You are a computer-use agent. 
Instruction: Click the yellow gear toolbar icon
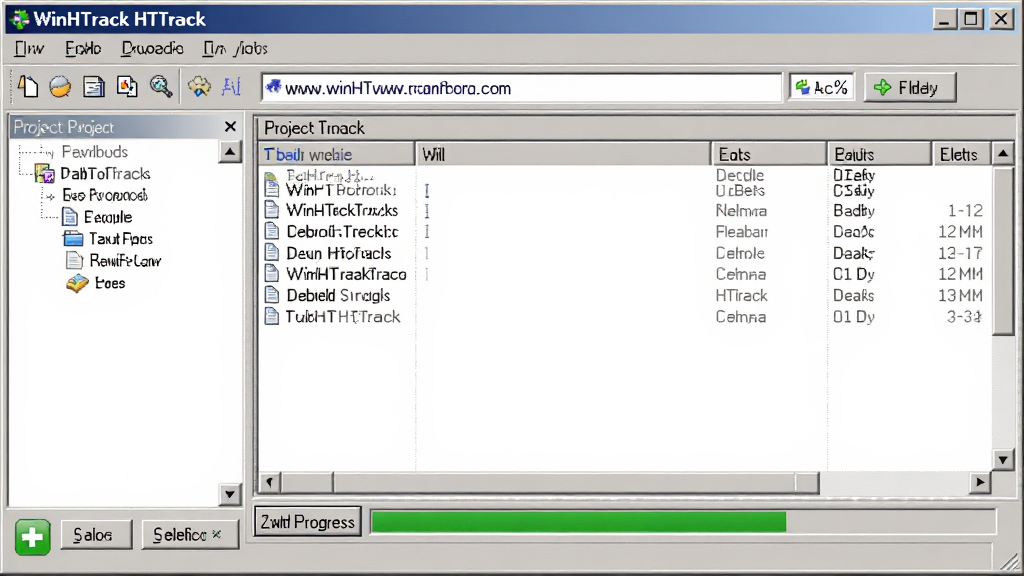tap(199, 87)
